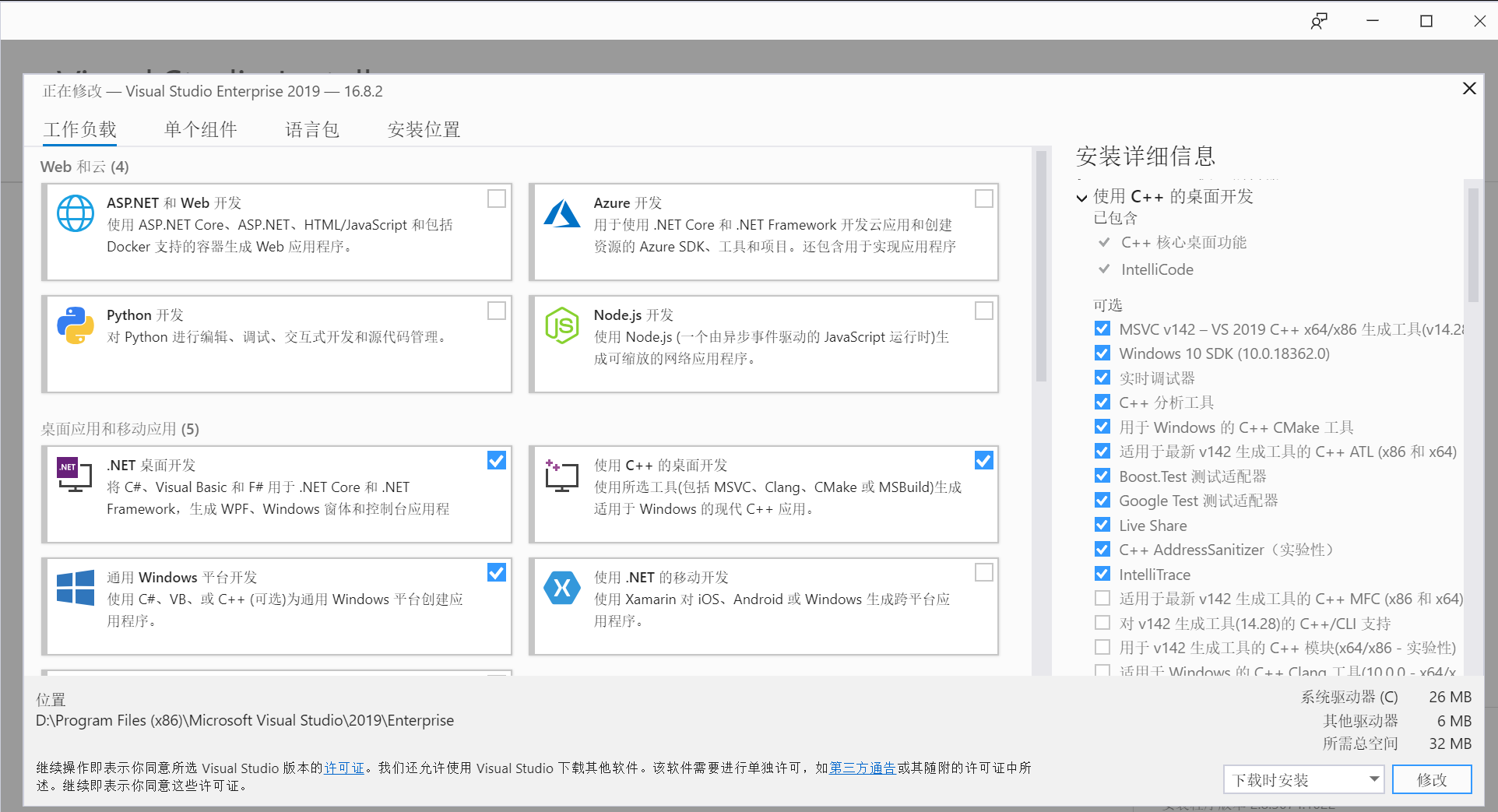1498x812 pixels.
Task: Click the Xamarin mobile development X icon
Action: [x=562, y=588]
